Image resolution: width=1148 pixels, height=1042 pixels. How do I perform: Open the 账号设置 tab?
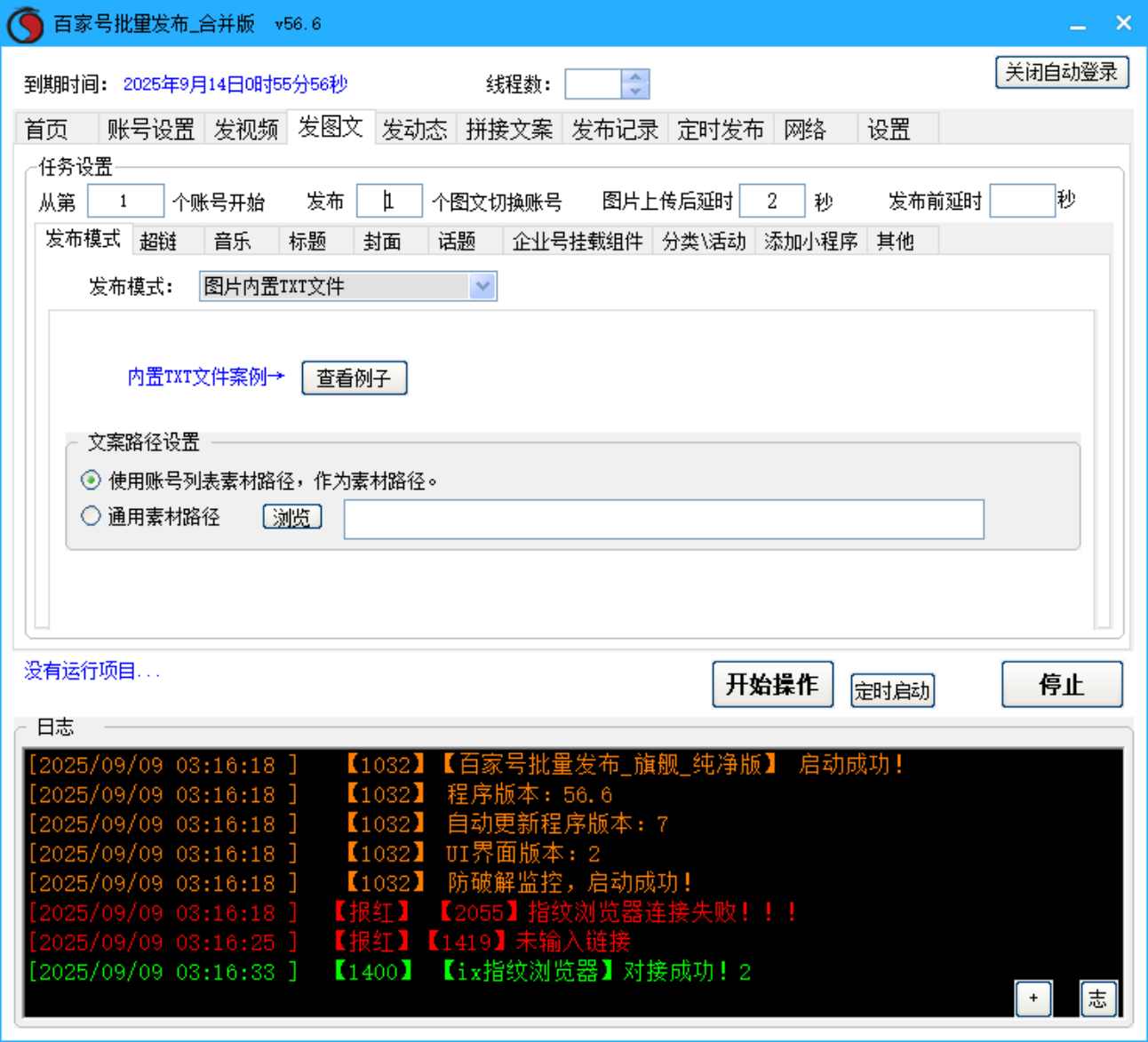click(149, 129)
